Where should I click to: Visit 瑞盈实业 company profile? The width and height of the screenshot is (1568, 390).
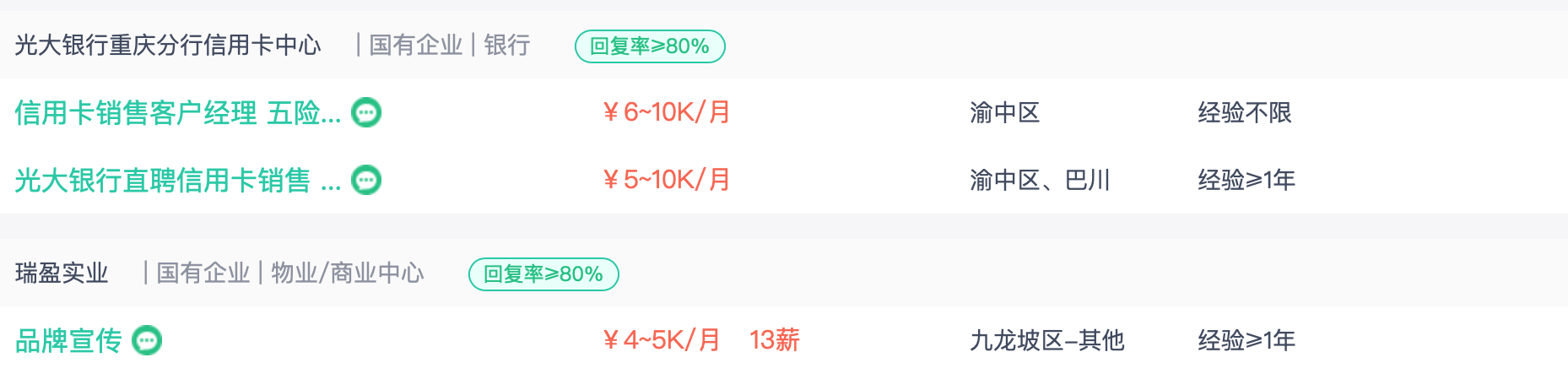(62, 273)
